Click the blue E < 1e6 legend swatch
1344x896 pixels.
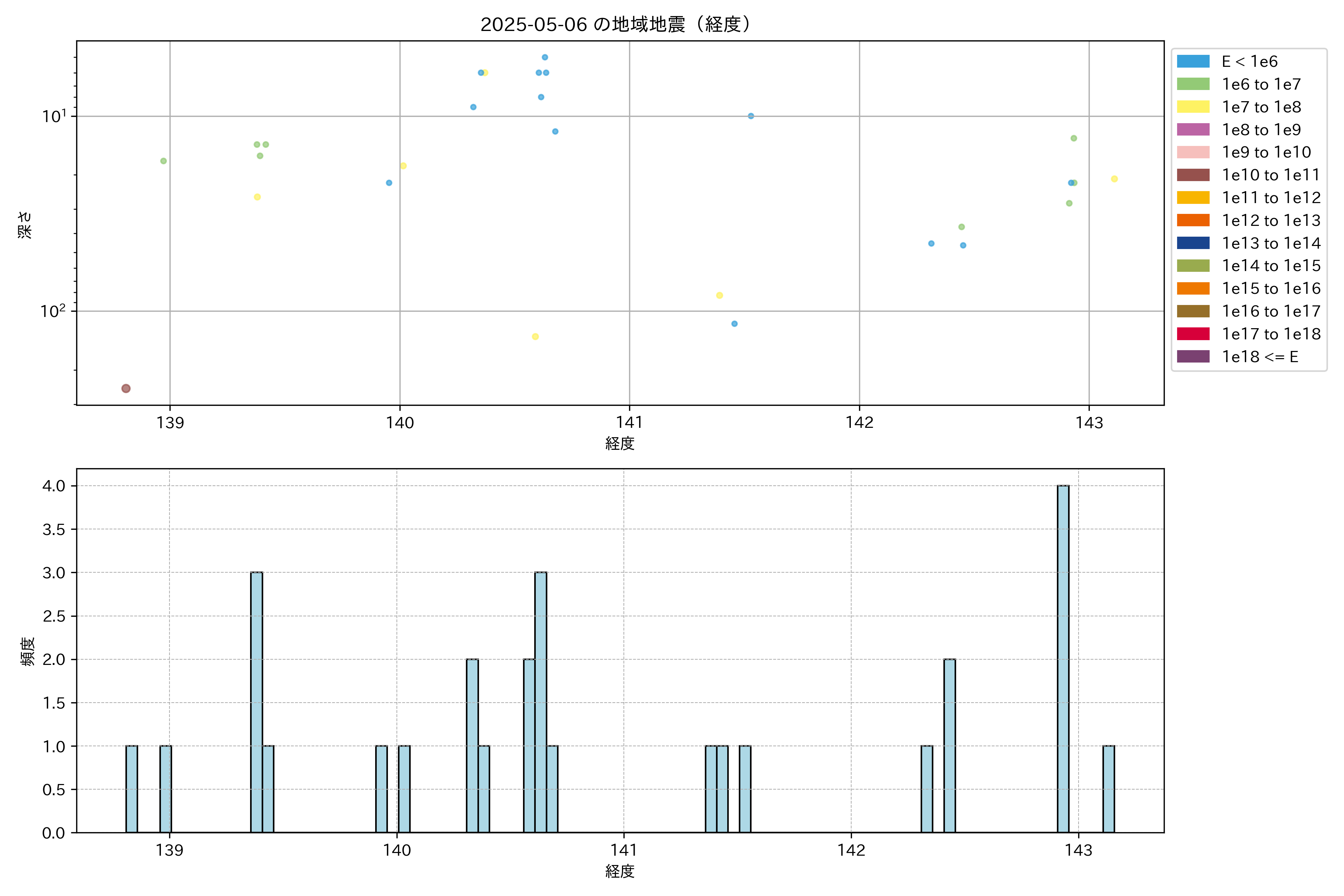[1192, 61]
